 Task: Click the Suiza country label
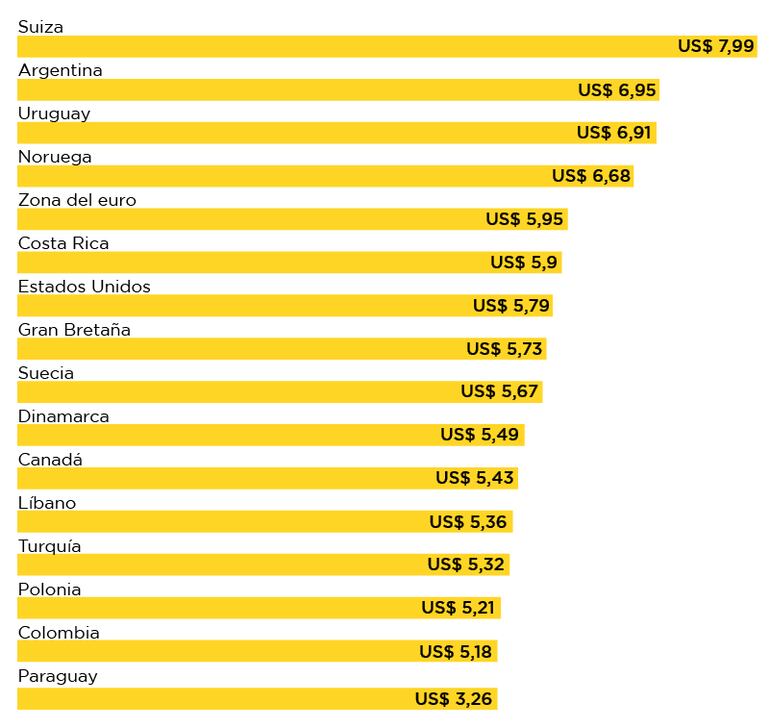[40, 27]
